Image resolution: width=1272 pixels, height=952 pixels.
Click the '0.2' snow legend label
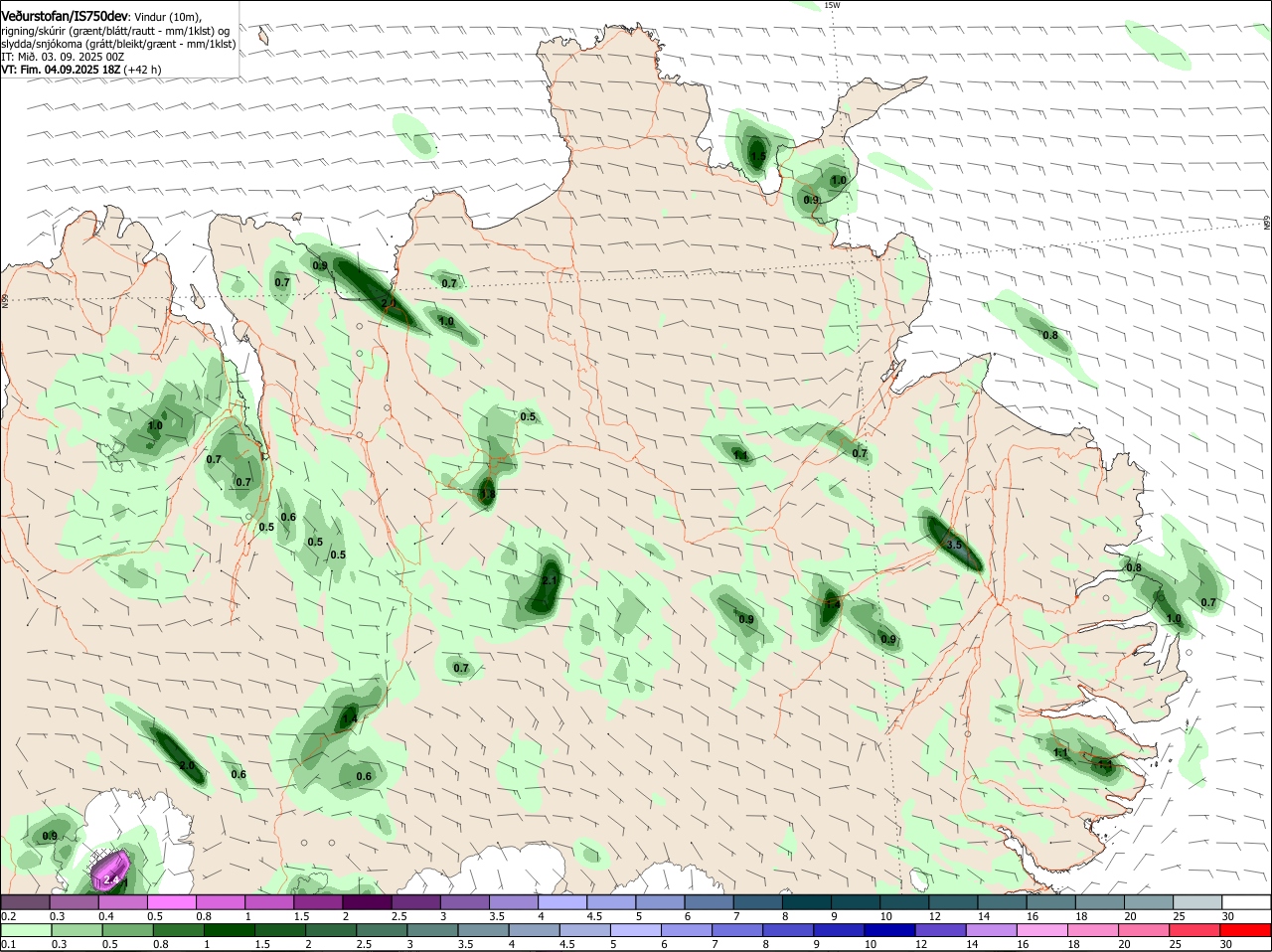pos(8,915)
